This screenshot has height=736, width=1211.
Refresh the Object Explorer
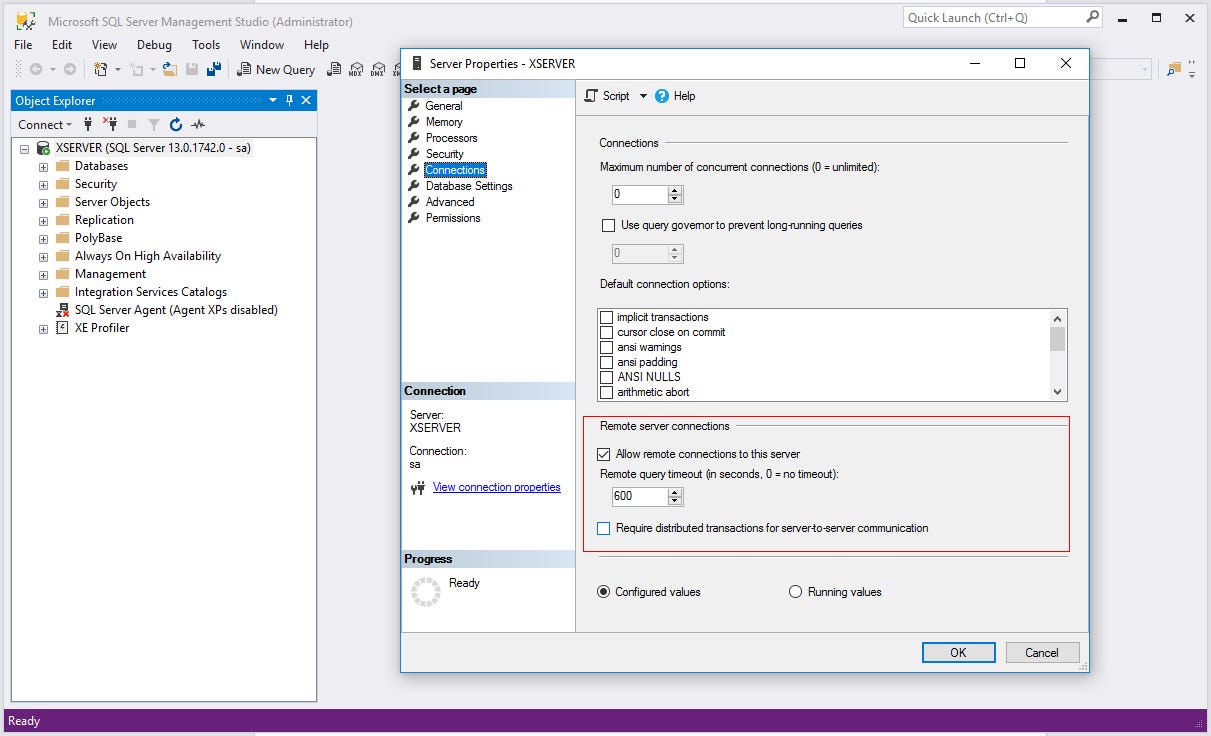176,124
